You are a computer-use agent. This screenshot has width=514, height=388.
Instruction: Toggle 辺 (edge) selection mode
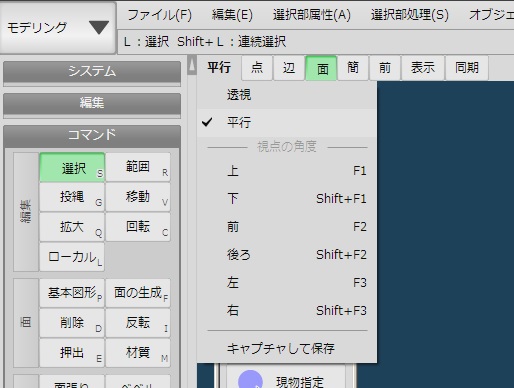tap(289, 68)
